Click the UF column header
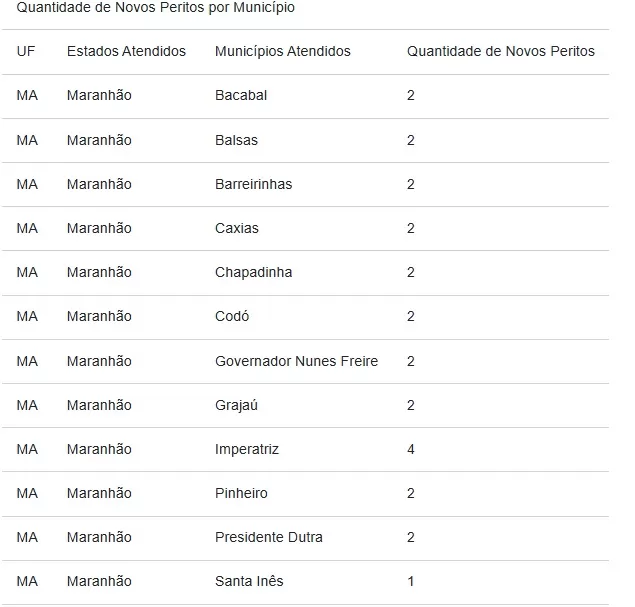 (26, 51)
